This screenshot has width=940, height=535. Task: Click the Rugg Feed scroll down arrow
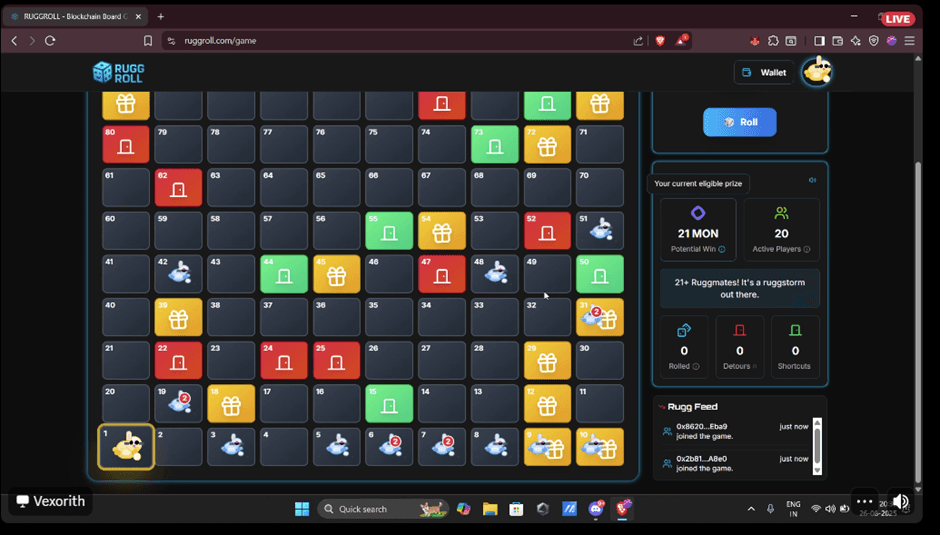pos(817,470)
